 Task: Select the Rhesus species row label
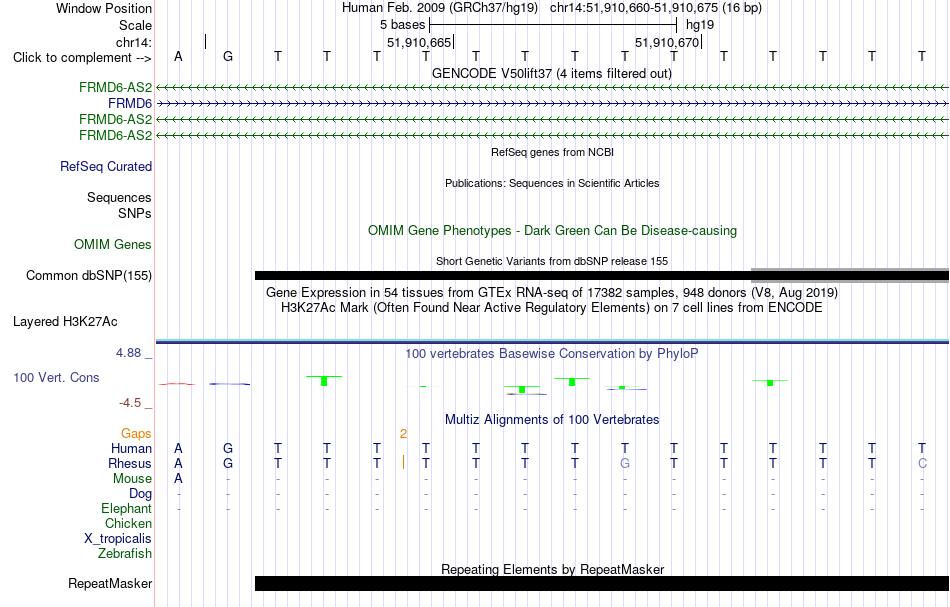coord(130,464)
